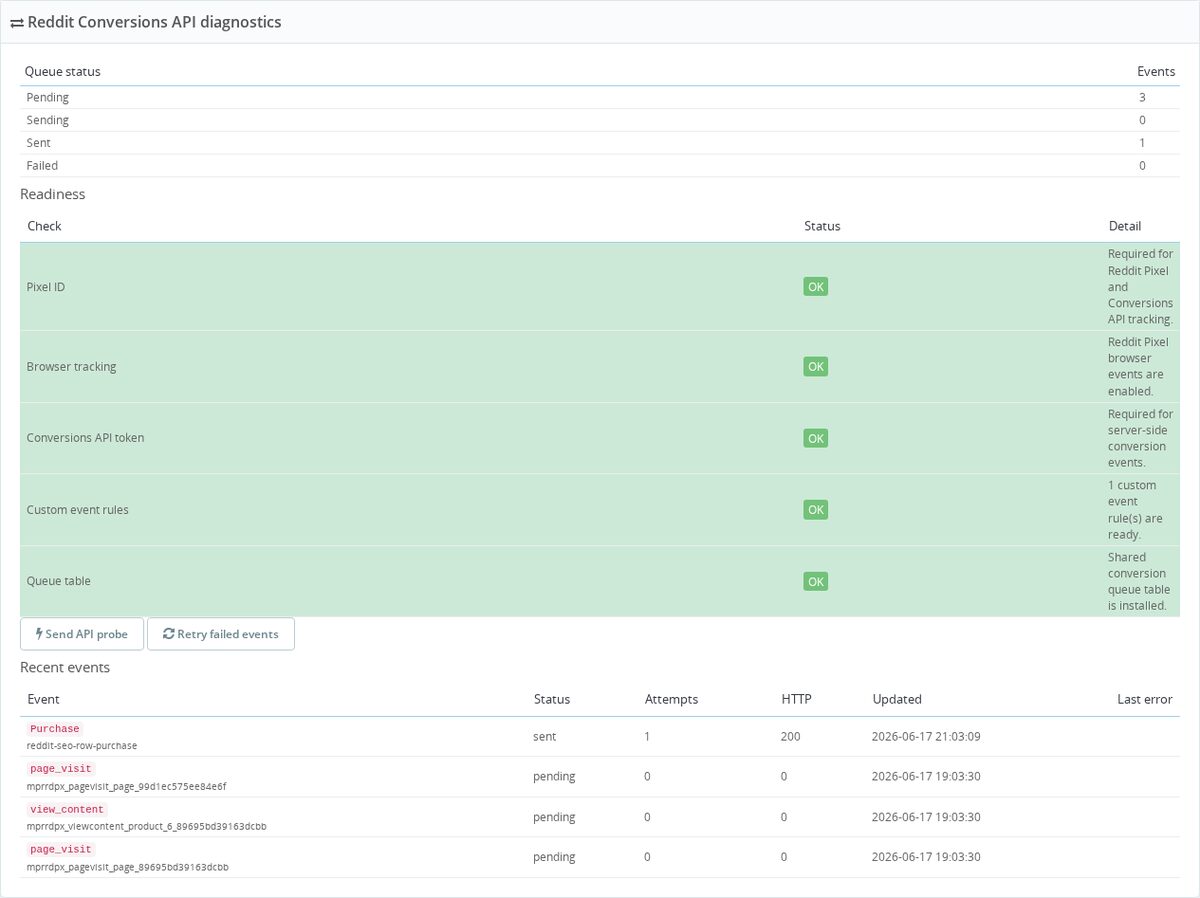Click event ID mprrdpx_pagevisit_page_89695bd39163dcbb
Image resolution: width=1200 pixels, height=898 pixels.
coord(128,866)
